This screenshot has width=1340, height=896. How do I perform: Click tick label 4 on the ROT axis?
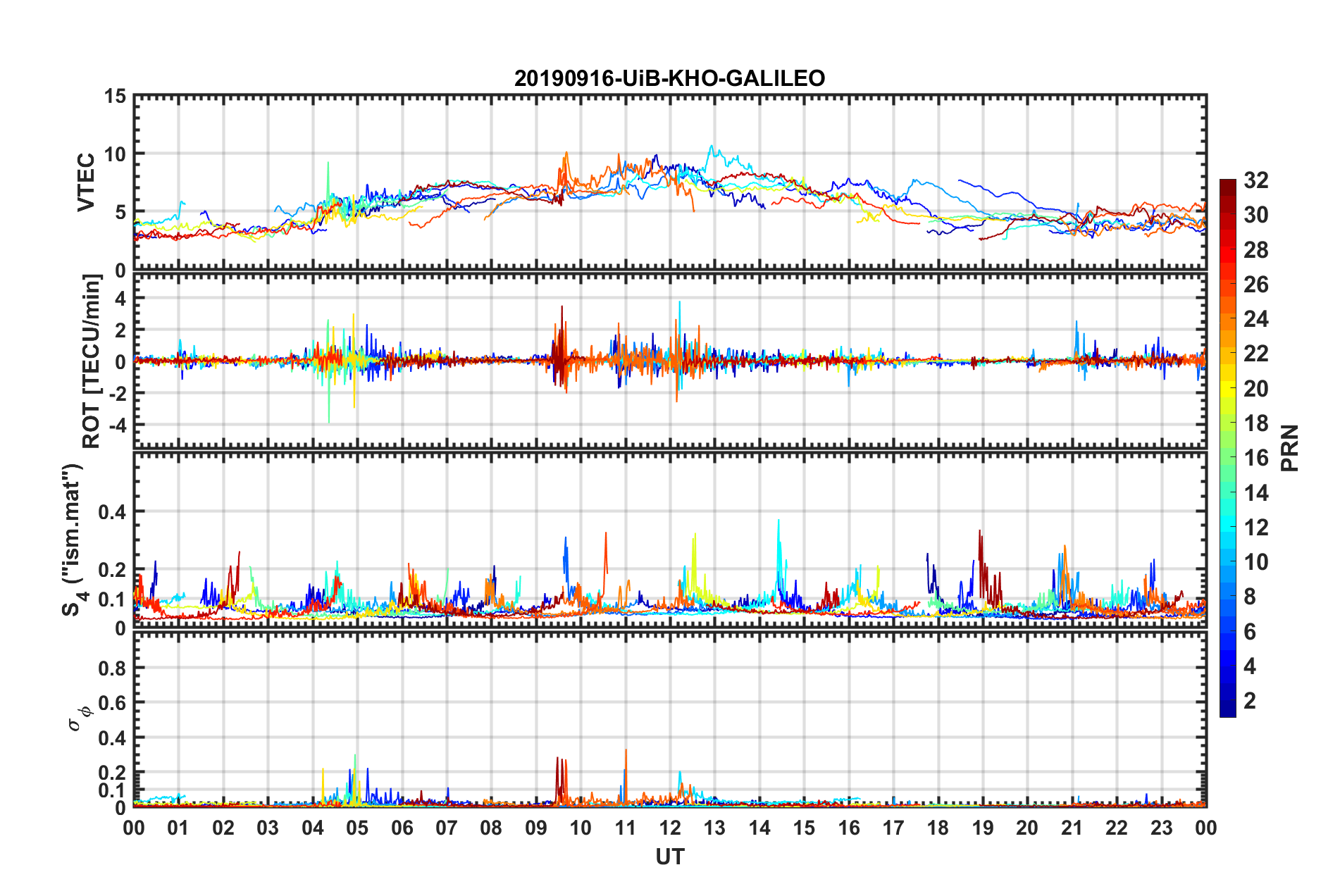120,298
